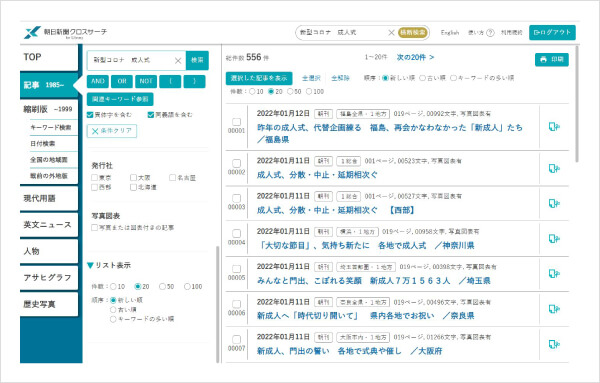Toggle 同義語を含む checkbox

[x=151, y=114]
